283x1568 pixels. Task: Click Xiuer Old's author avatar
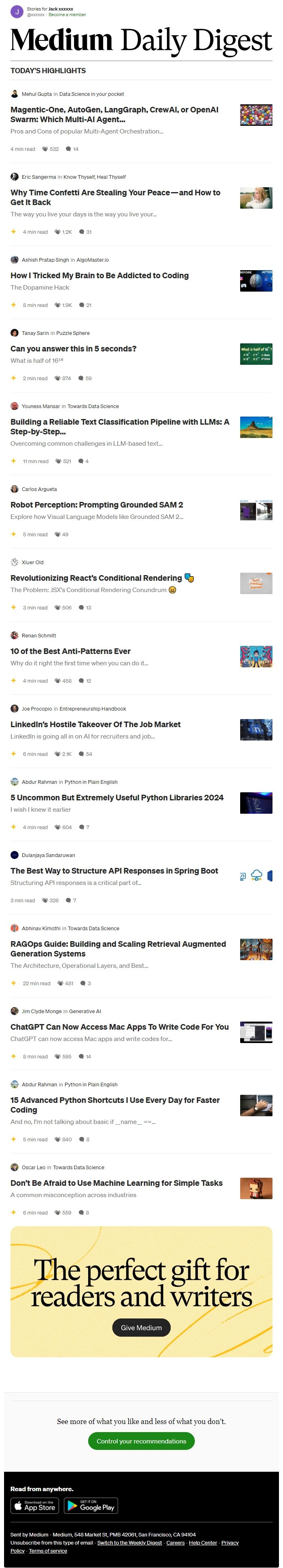click(x=15, y=562)
